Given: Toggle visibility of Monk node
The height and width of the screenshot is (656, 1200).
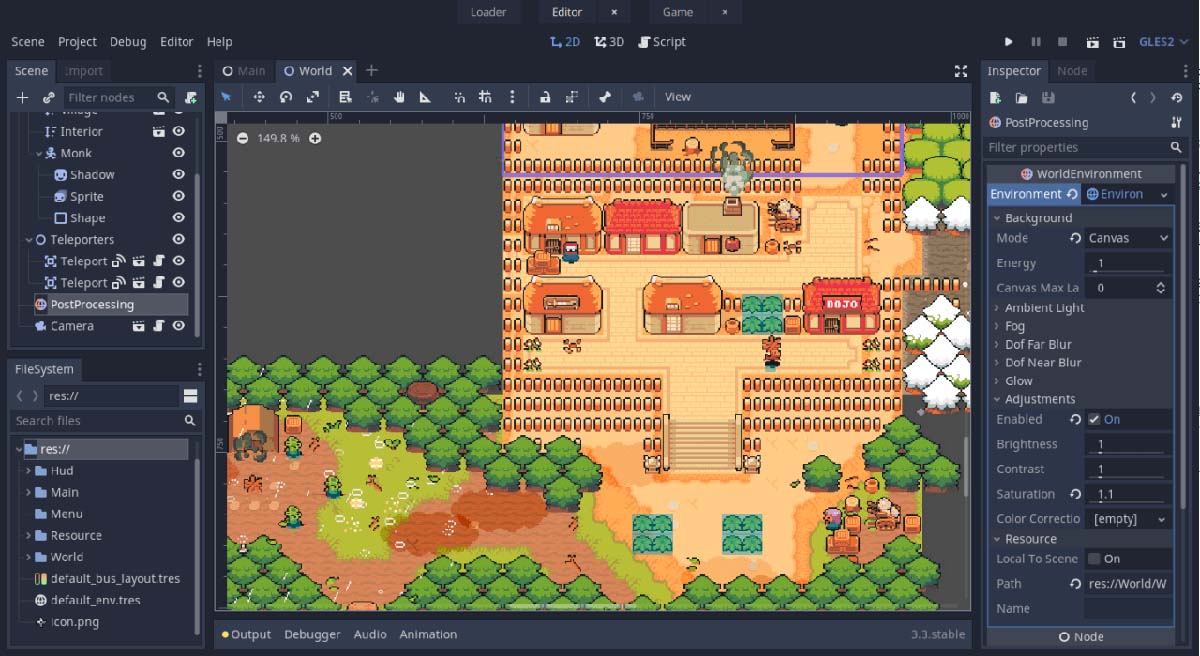Looking at the screenshot, I should click(179, 153).
